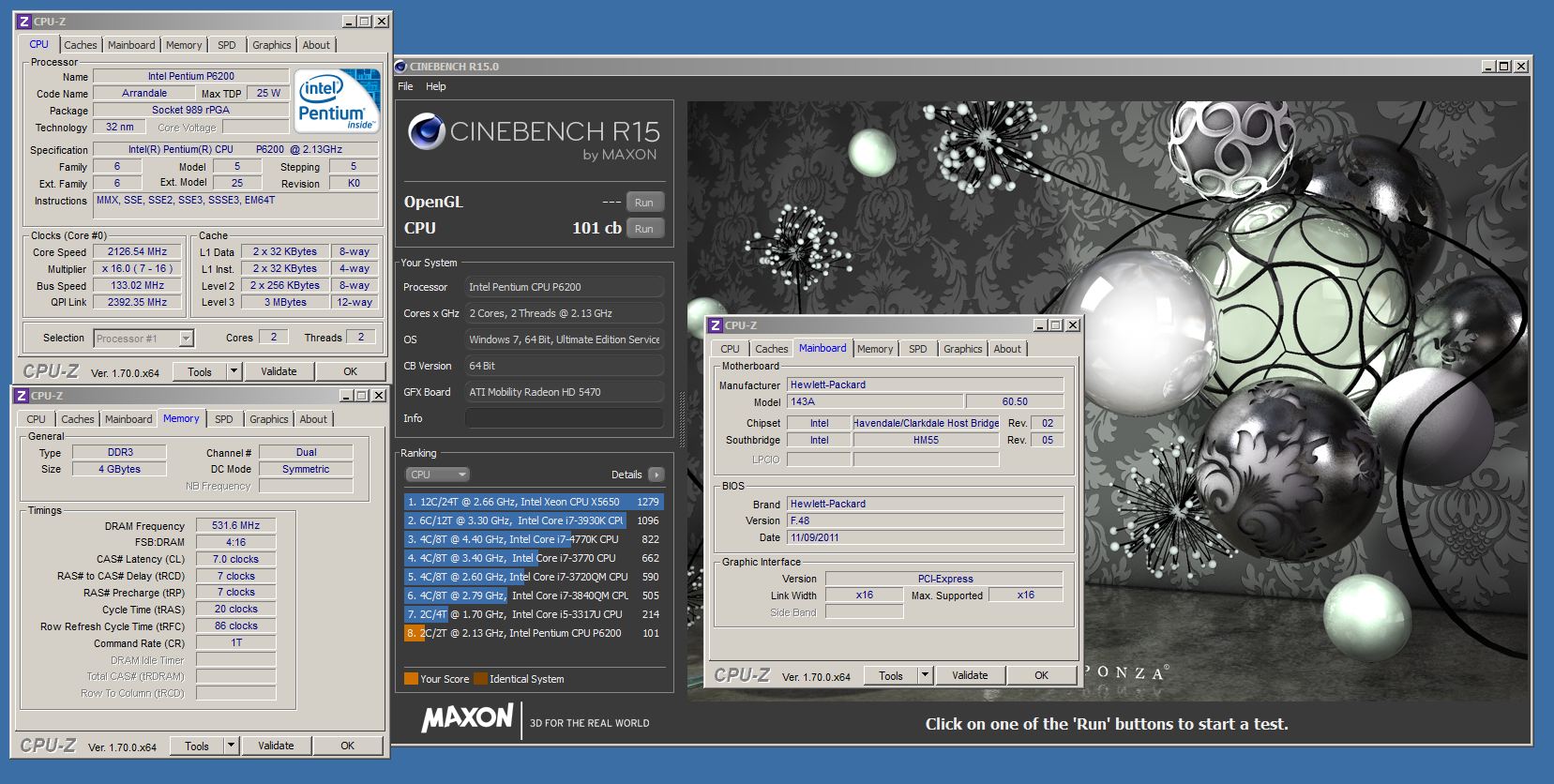
Task: Select ranking row Intel Core i7-3930K
Action: [x=533, y=520]
